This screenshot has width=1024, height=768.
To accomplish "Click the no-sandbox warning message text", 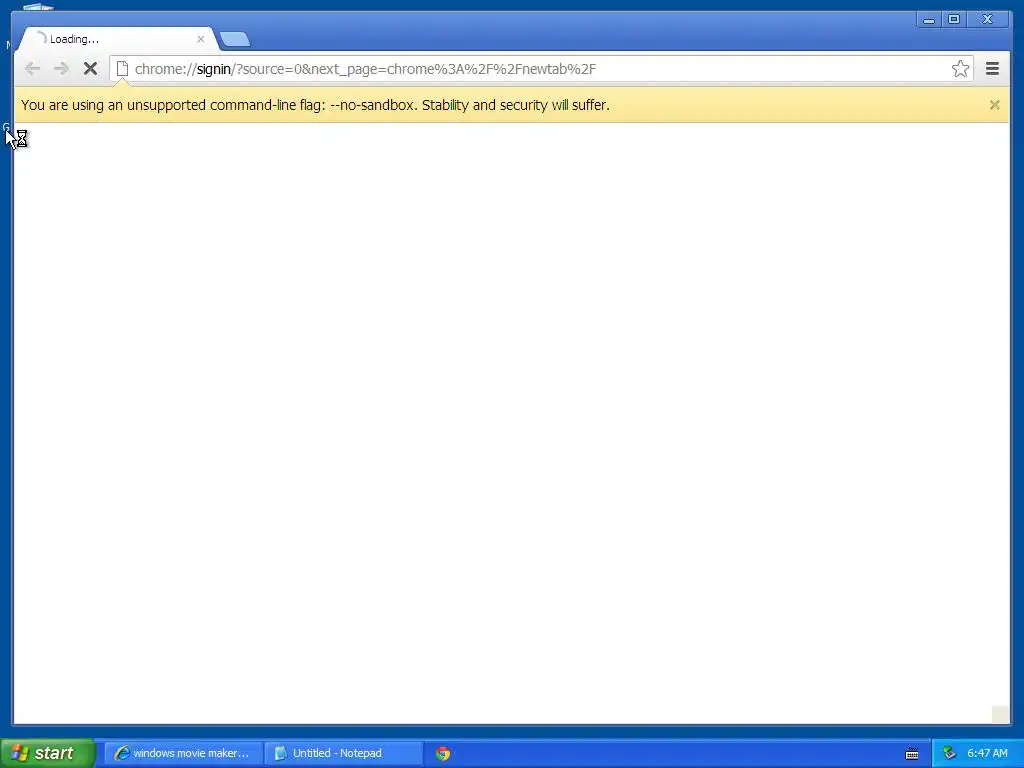I will [x=315, y=105].
